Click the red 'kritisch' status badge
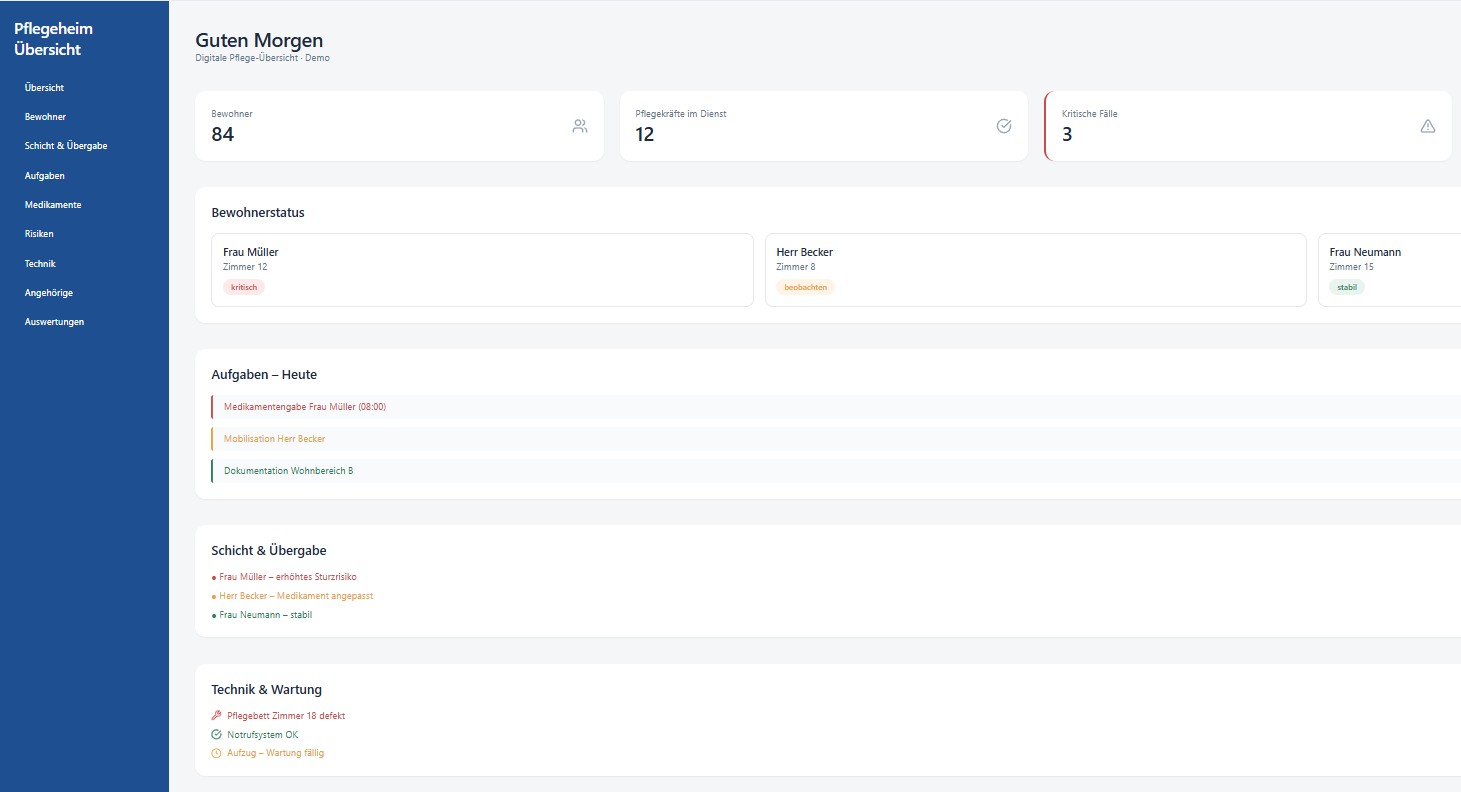The image size is (1461, 792). pyautogui.click(x=243, y=287)
